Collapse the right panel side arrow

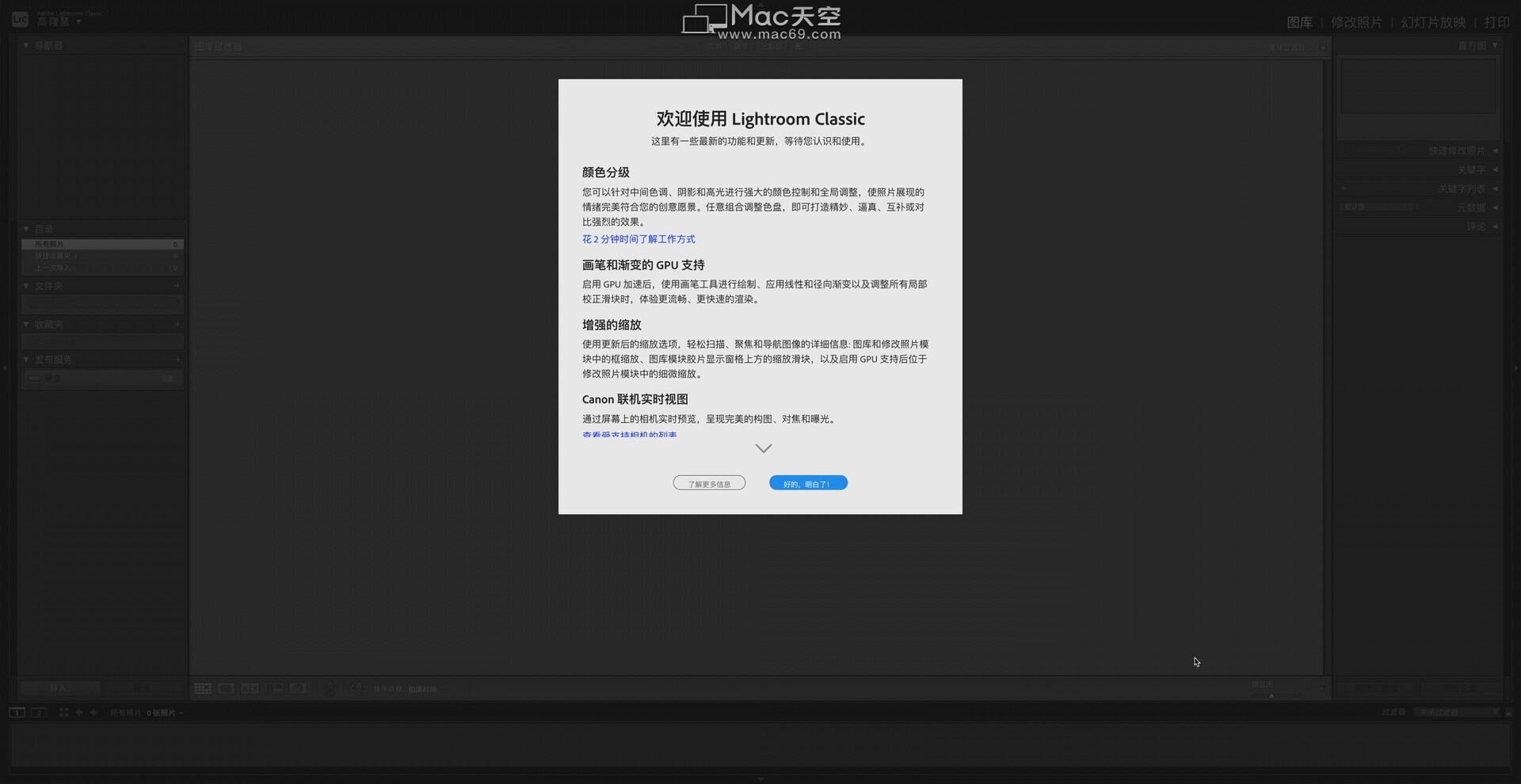point(1516,368)
